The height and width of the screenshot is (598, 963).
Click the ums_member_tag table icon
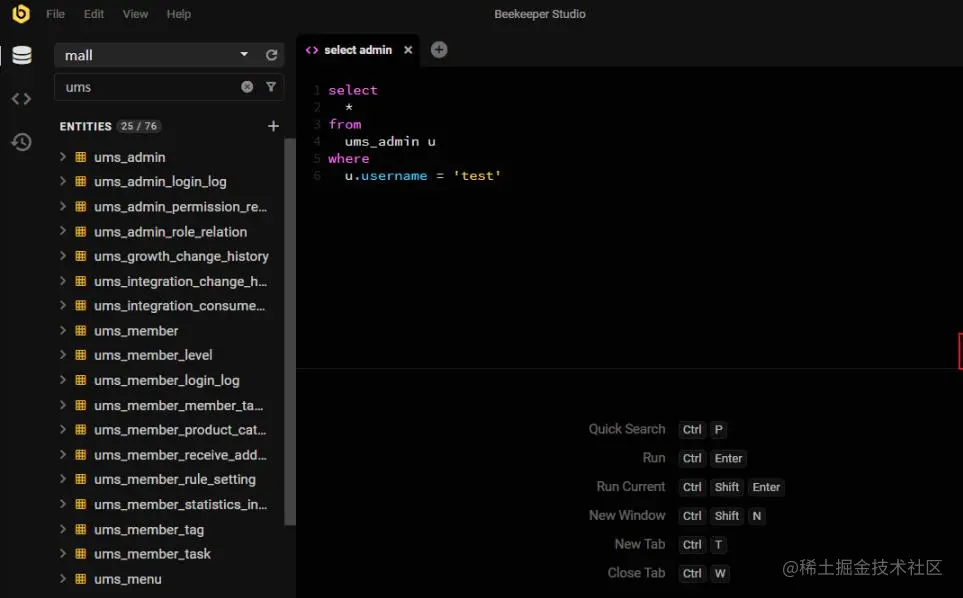tap(80, 529)
